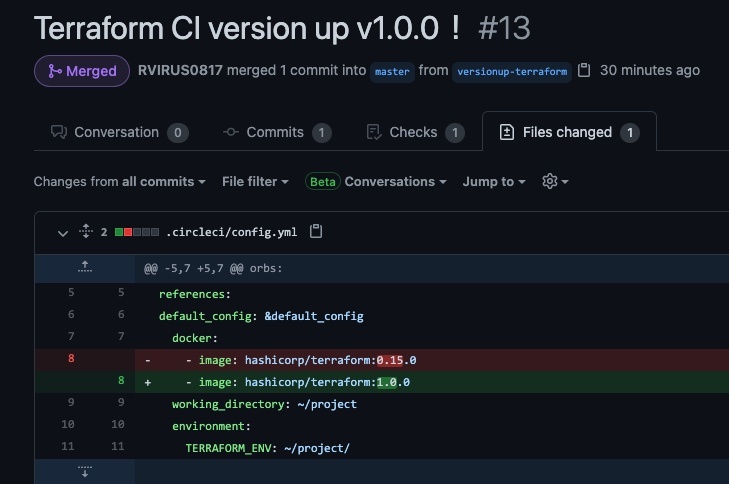Open RVIRUS0817 user profile link

(180, 71)
